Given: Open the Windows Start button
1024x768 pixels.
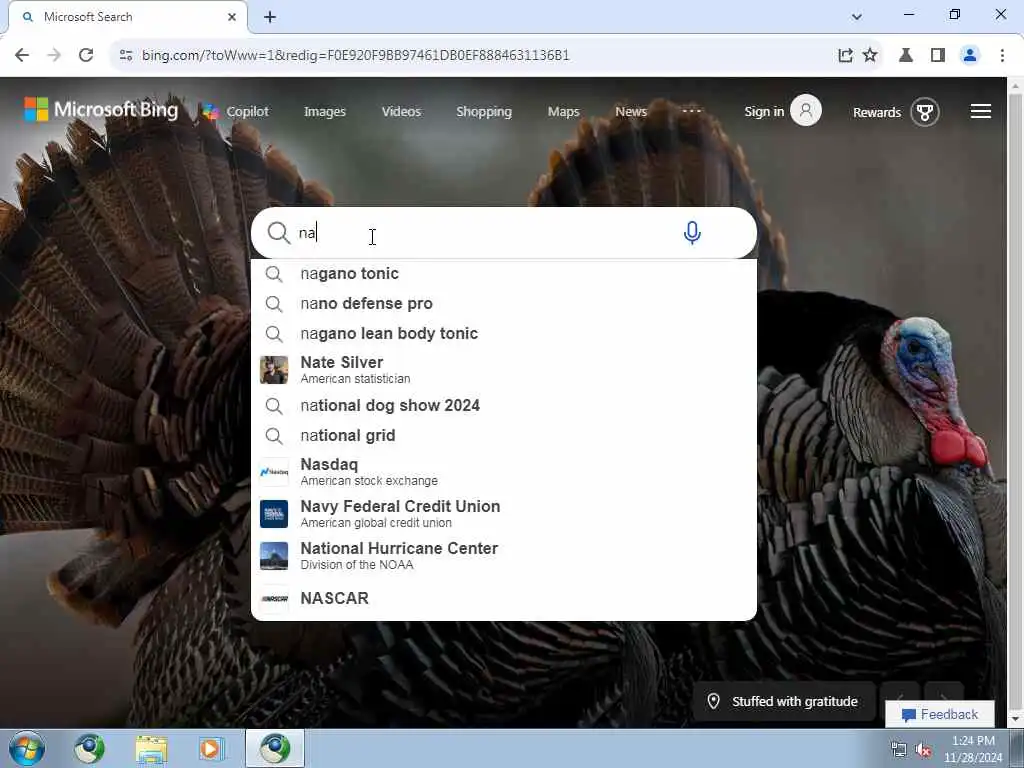Looking at the screenshot, I should (x=27, y=748).
